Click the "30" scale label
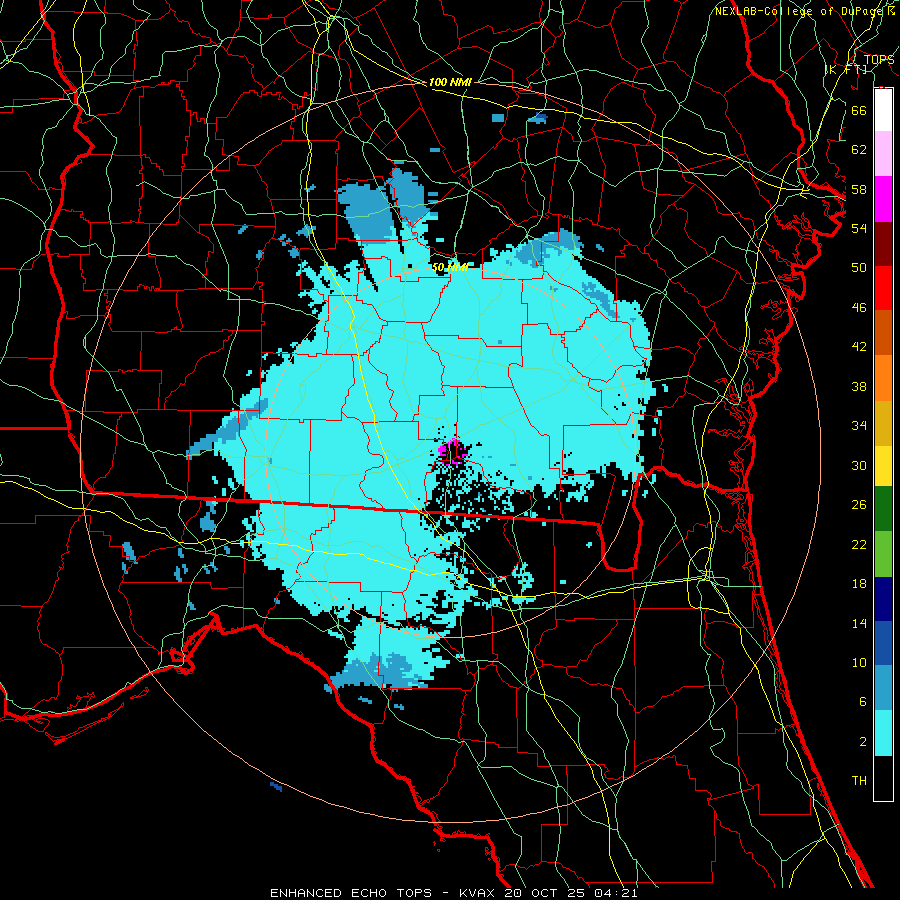Viewport: 900px width, 900px height. 859,465
